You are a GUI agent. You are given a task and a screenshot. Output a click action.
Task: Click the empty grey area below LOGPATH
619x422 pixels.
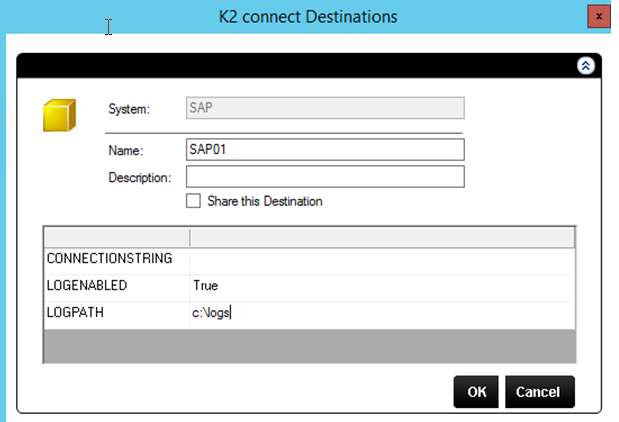[x=309, y=344]
